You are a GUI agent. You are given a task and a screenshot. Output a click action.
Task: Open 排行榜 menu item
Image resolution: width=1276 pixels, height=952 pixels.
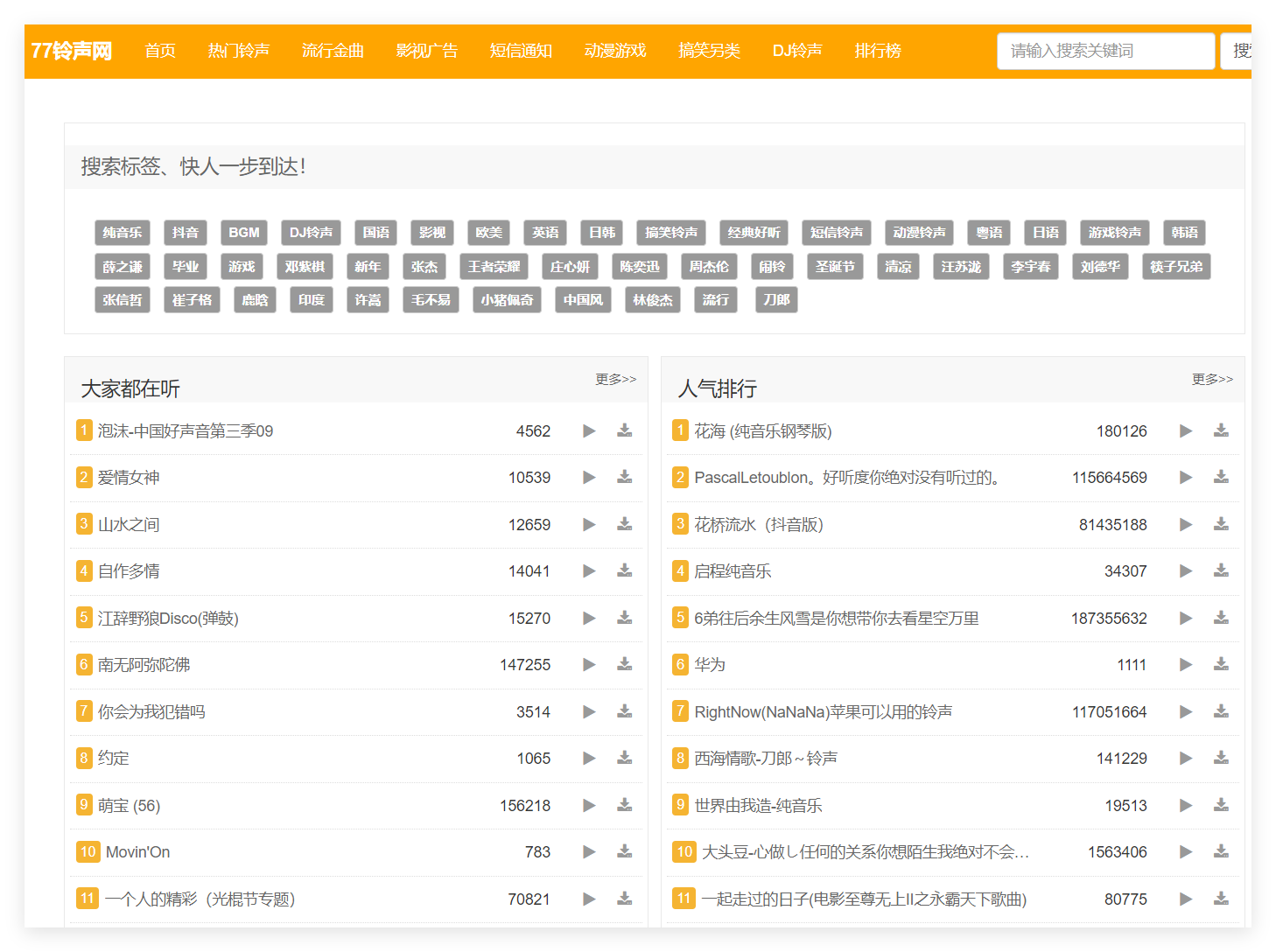coord(878,51)
